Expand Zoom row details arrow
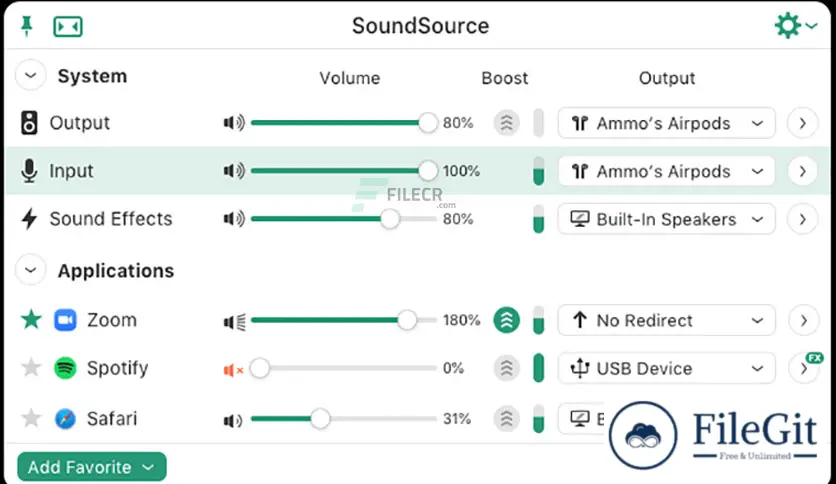 click(802, 320)
